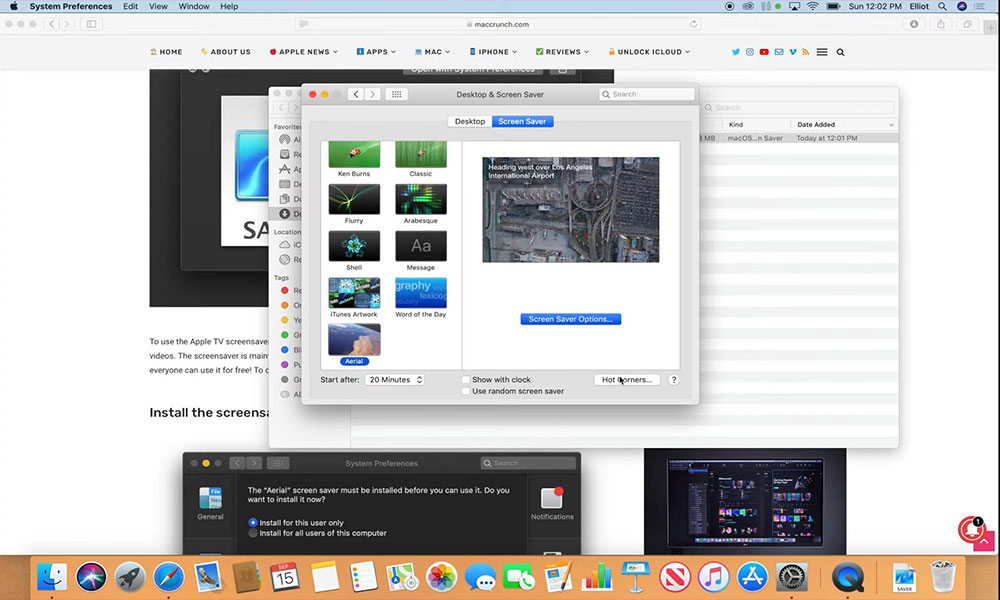The image size is (1000, 600).
Task: Select the Screen Saver tab
Action: (x=522, y=121)
